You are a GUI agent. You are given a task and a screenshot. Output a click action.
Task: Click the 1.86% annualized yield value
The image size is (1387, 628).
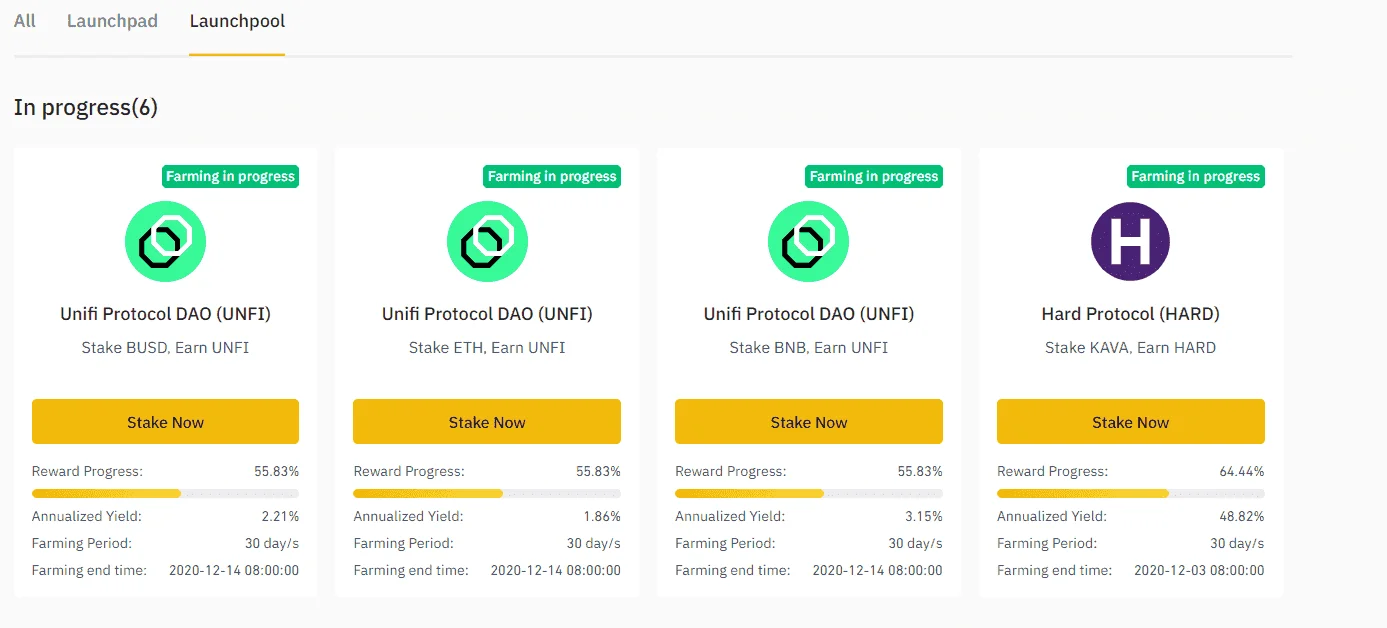point(603,517)
